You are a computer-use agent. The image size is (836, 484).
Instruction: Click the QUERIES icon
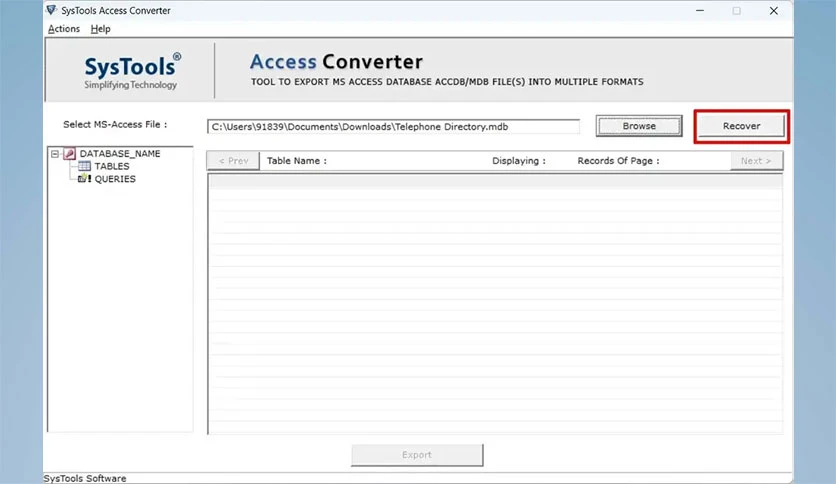pos(84,179)
